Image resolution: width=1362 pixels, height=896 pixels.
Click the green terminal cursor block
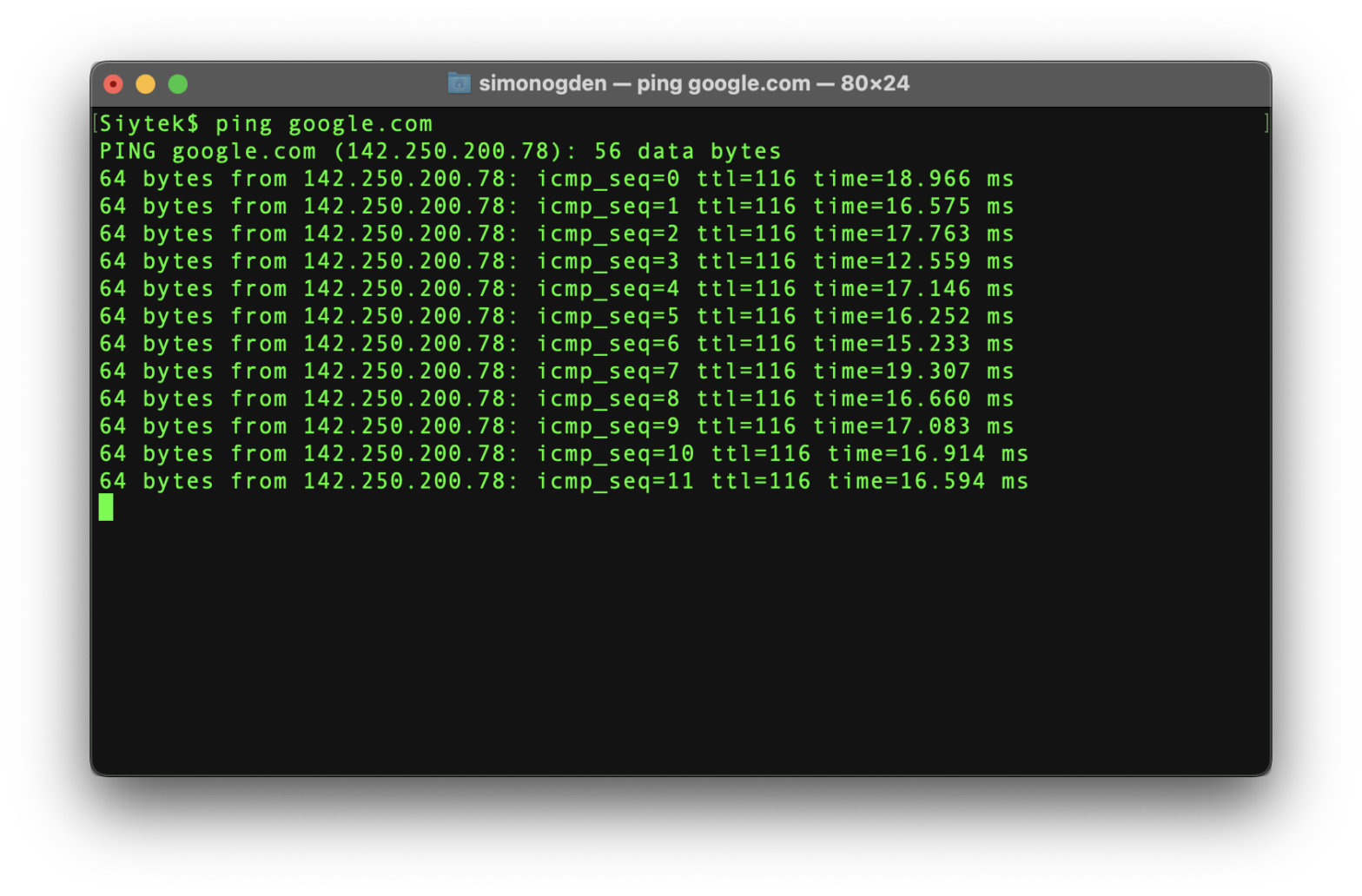coord(106,507)
